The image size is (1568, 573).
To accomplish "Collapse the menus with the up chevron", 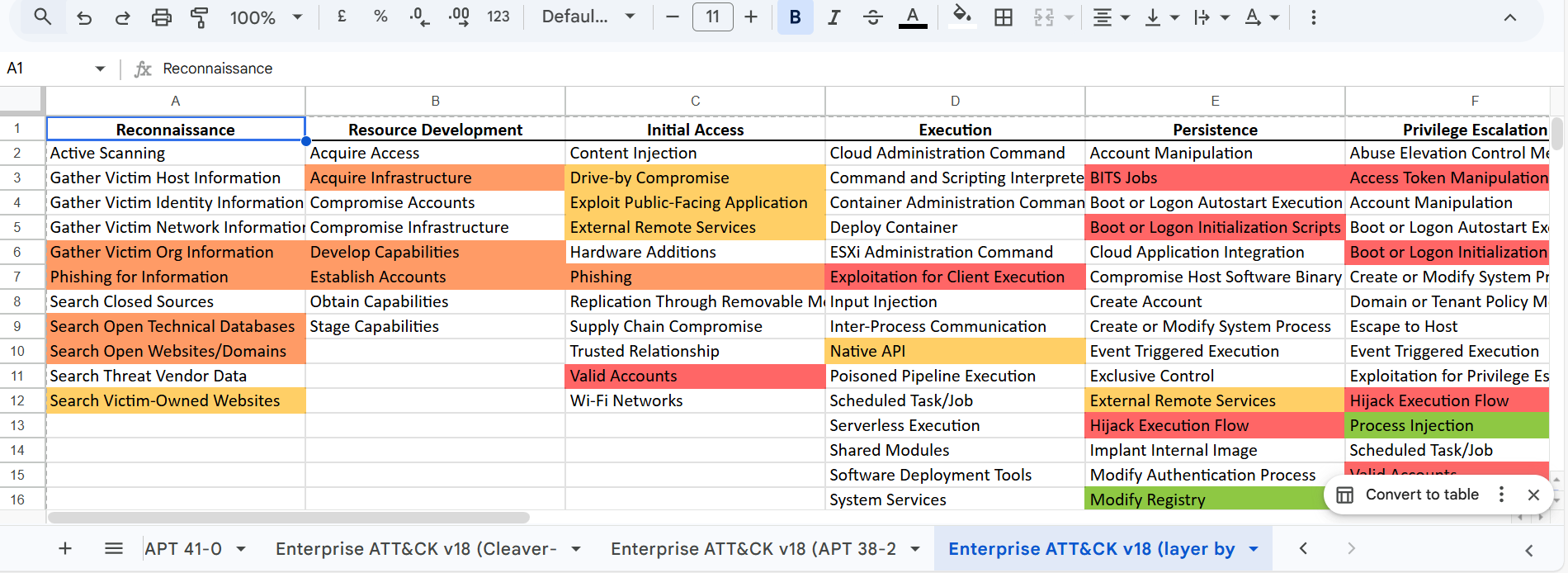I will coord(1510,17).
